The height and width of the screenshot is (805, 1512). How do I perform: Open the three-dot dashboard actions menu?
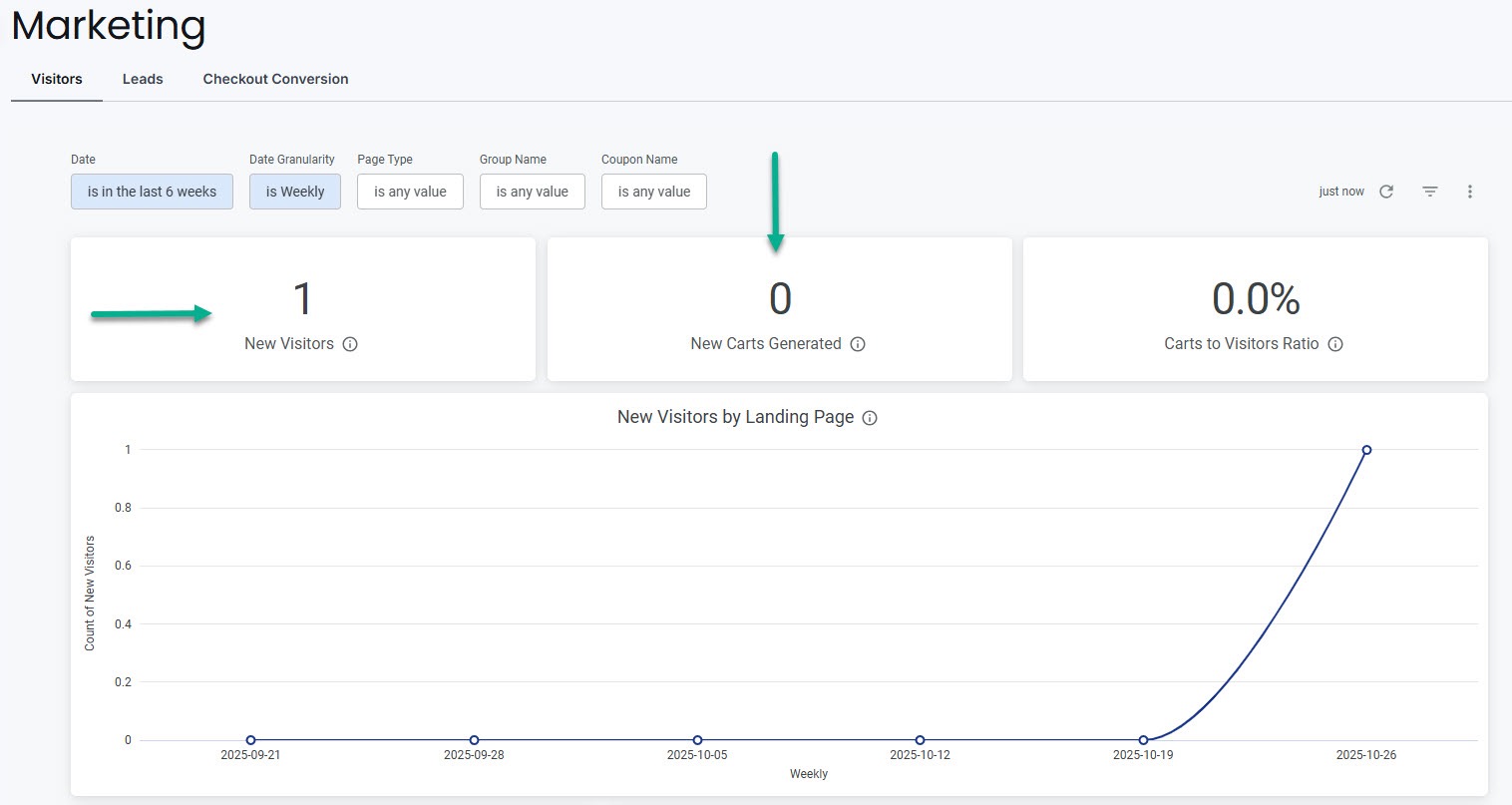[1470, 192]
